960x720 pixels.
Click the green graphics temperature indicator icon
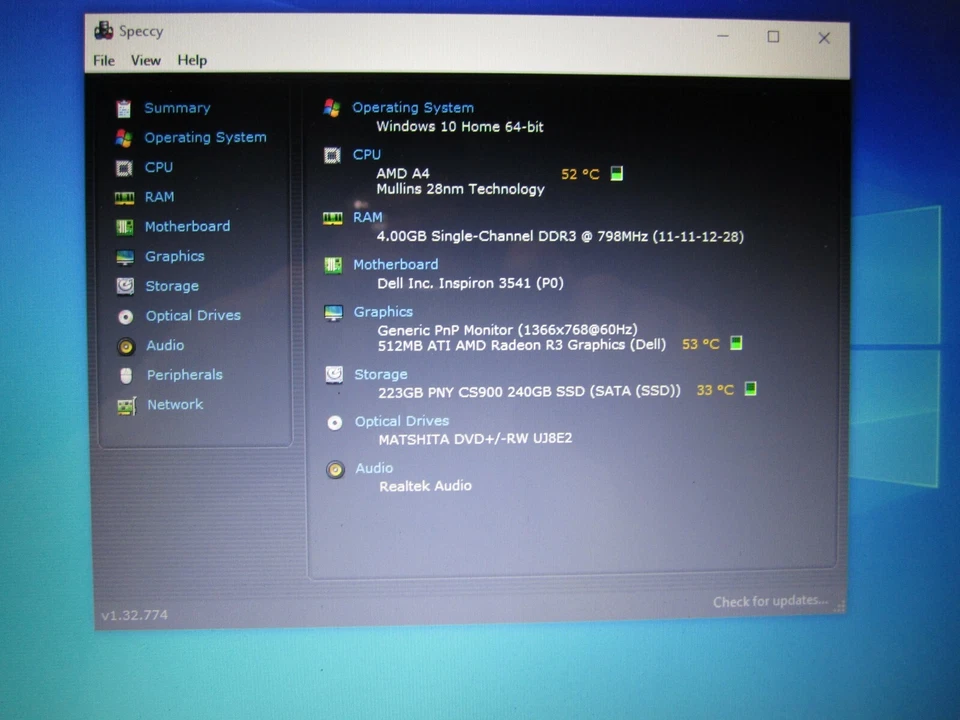[736, 343]
